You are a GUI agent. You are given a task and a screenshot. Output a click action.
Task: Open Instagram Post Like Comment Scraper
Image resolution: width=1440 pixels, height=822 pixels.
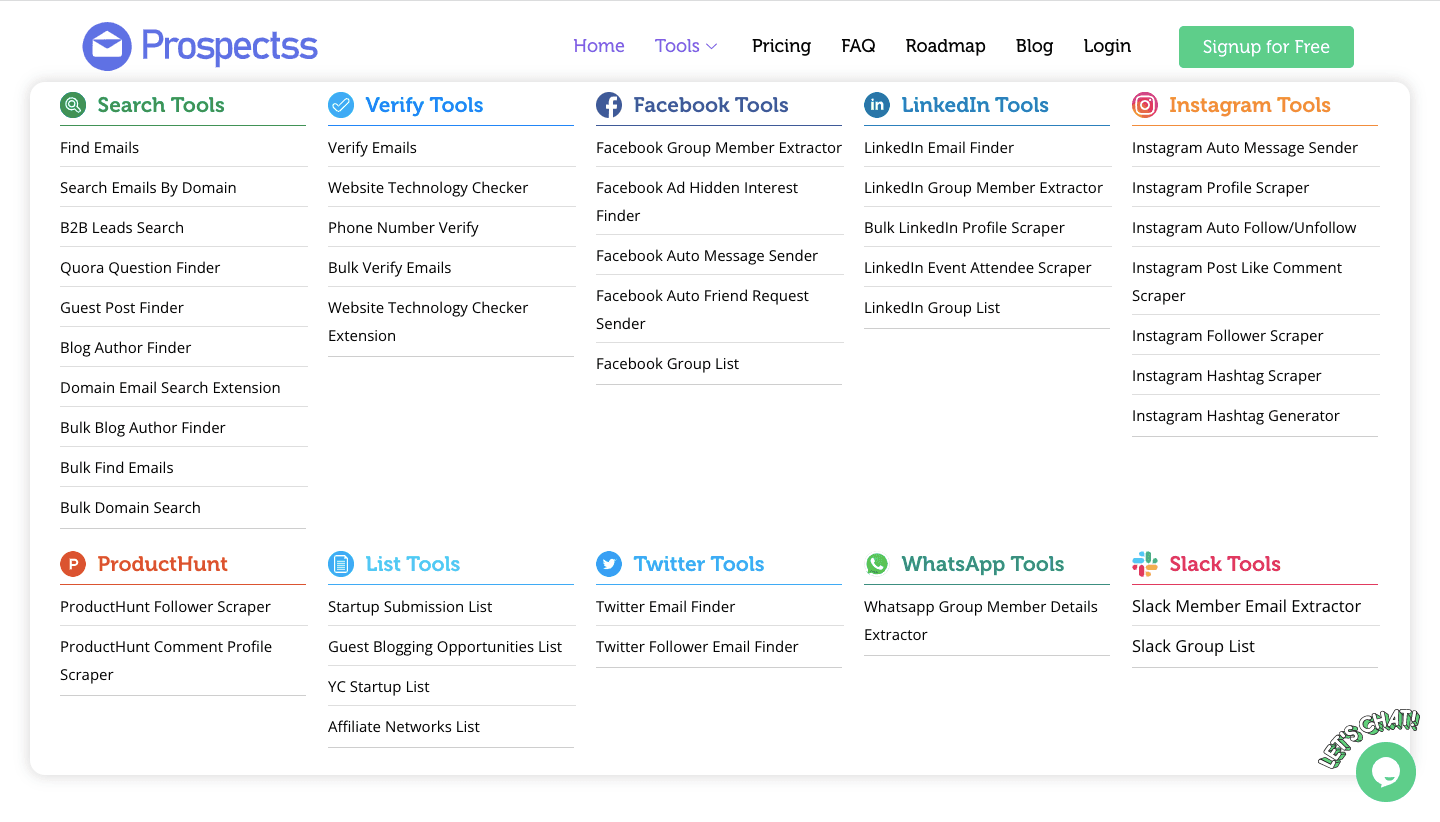click(1237, 282)
